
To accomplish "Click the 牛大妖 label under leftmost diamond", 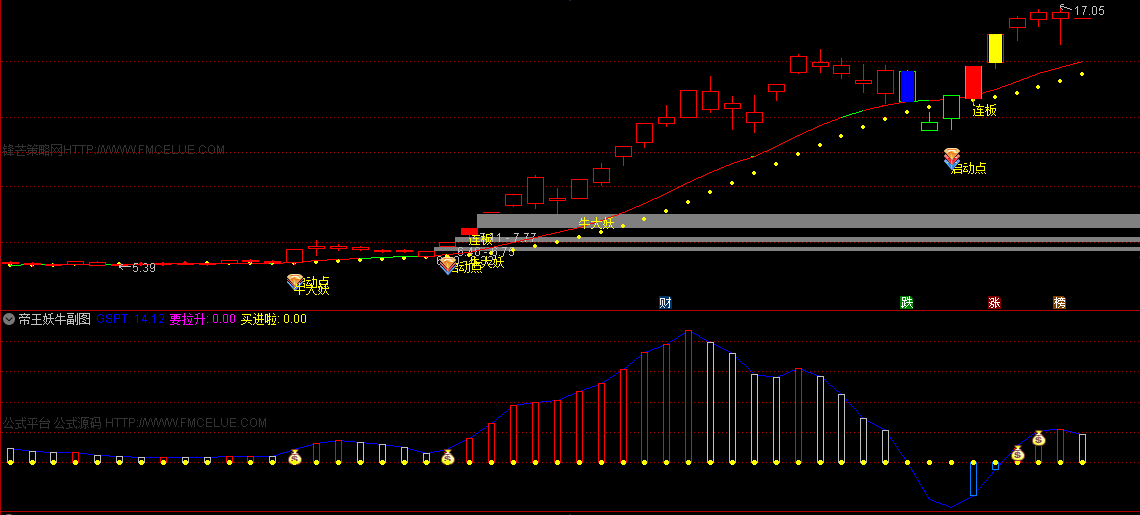I will [312, 290].
